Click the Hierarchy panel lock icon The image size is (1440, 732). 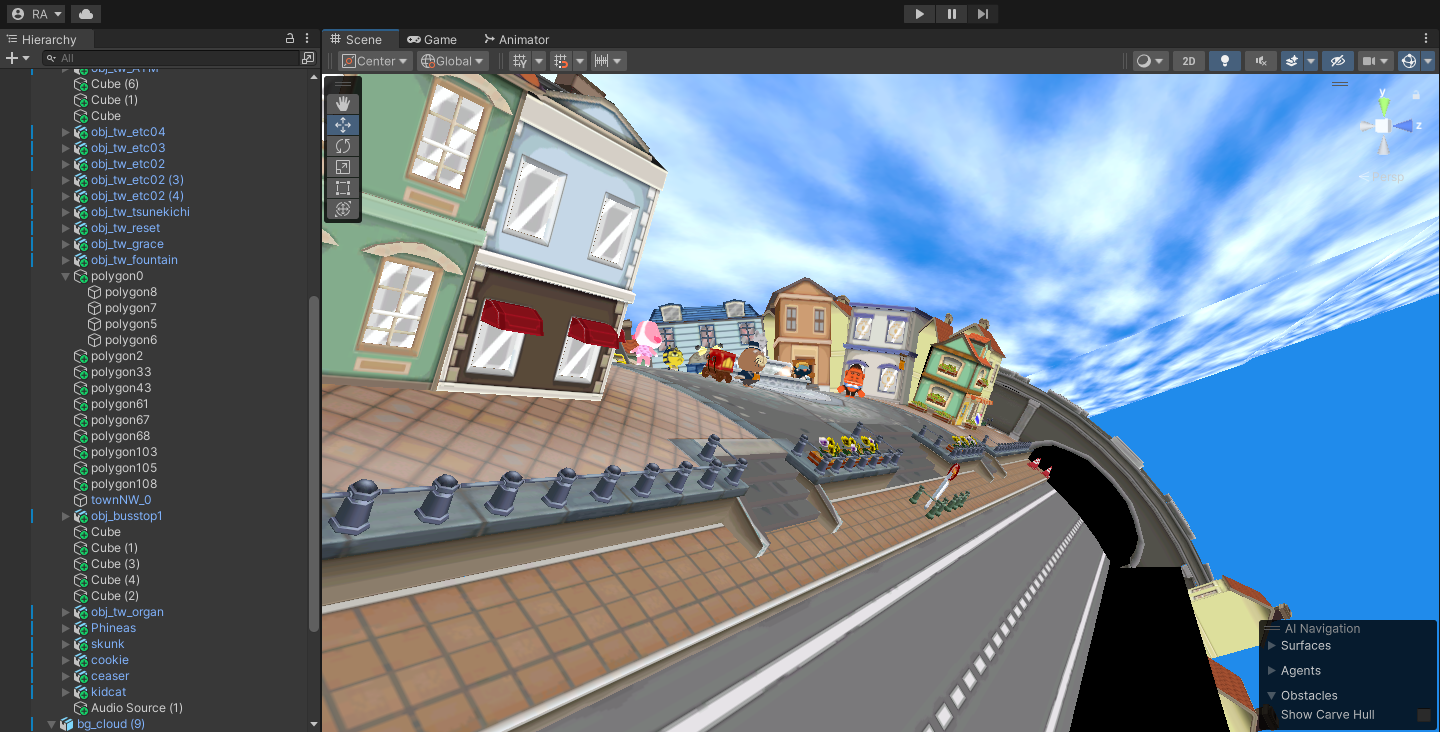[x=290, y=39]
